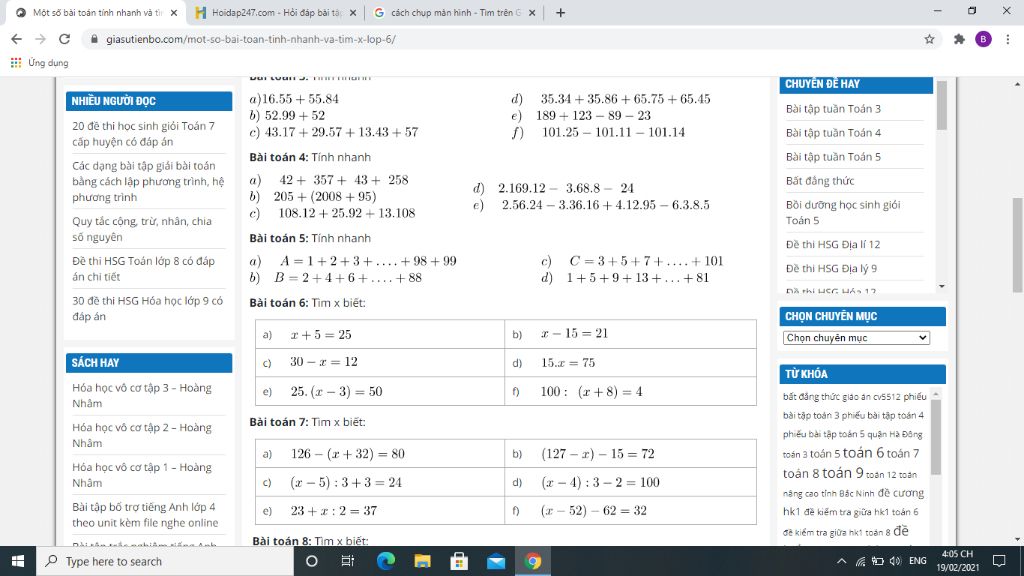
Task: Open the Windows Start menu
Action: point(18,561)
